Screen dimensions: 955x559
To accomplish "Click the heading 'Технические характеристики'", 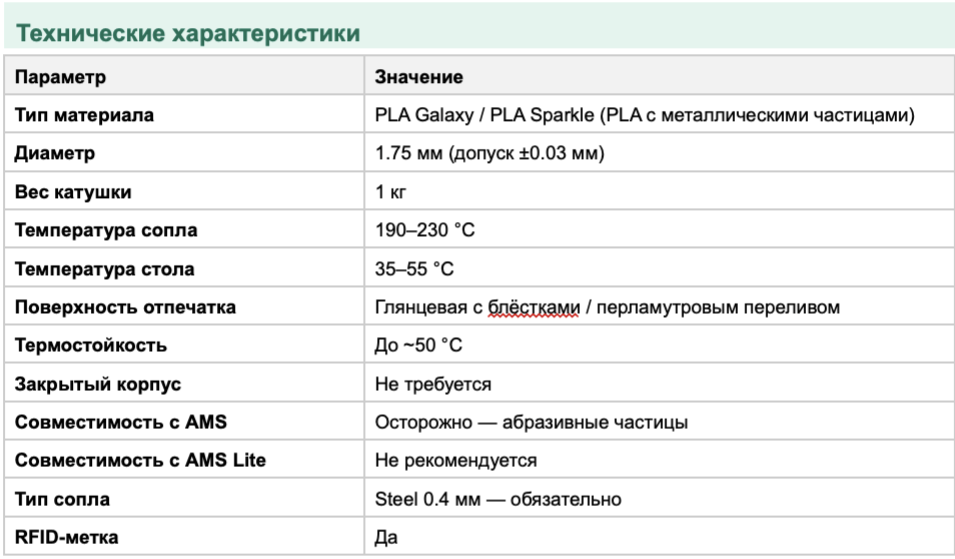I will point(188,33).
